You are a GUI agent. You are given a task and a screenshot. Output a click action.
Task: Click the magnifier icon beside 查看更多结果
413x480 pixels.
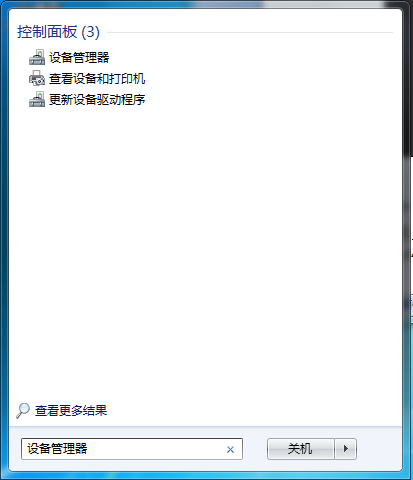[x=23, y=411]
